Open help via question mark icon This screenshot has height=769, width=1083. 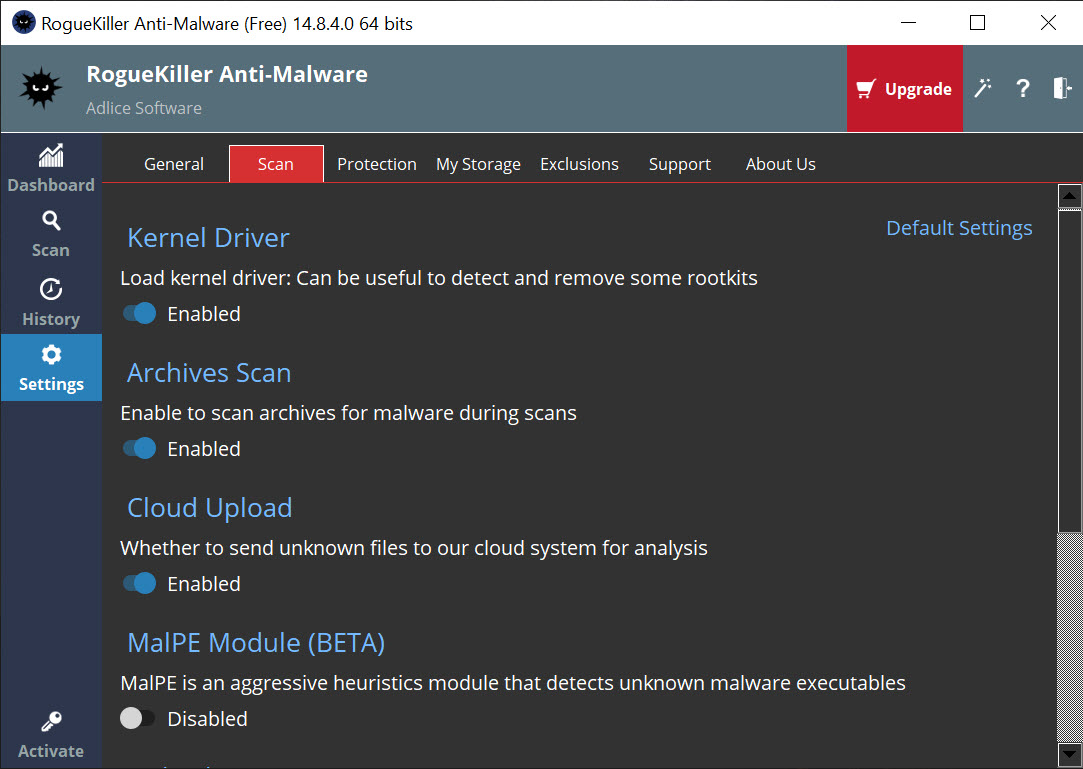1022,89
